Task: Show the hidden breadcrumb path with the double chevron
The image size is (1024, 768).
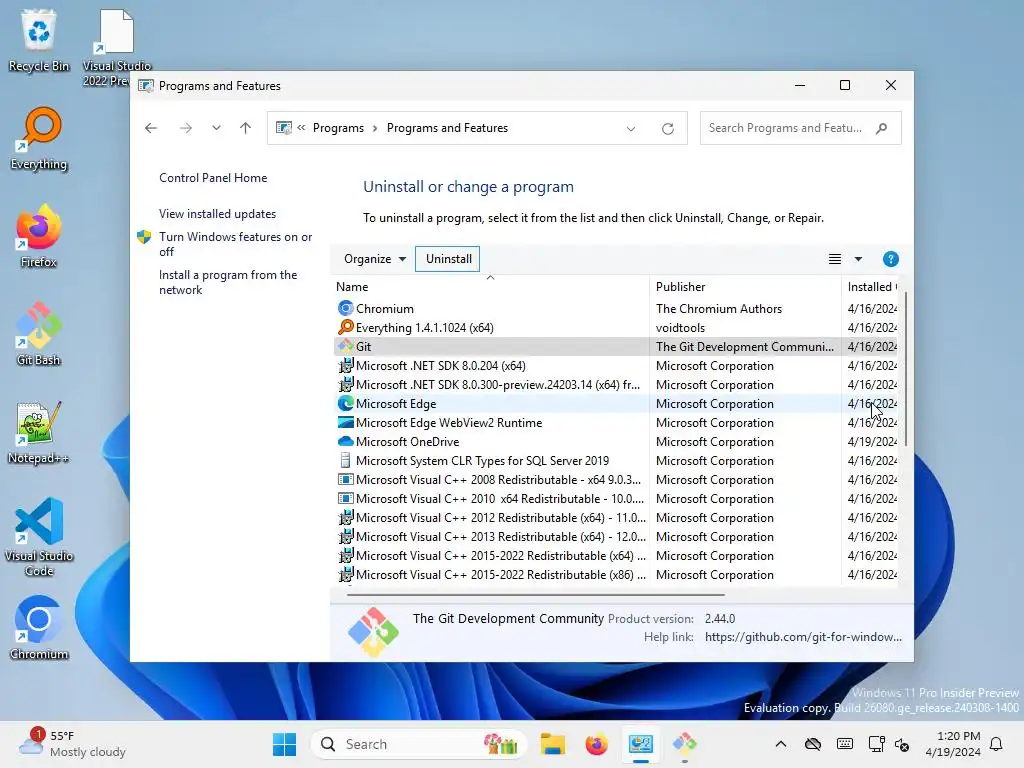Action: pyautogui.click(x=301, y=128)
